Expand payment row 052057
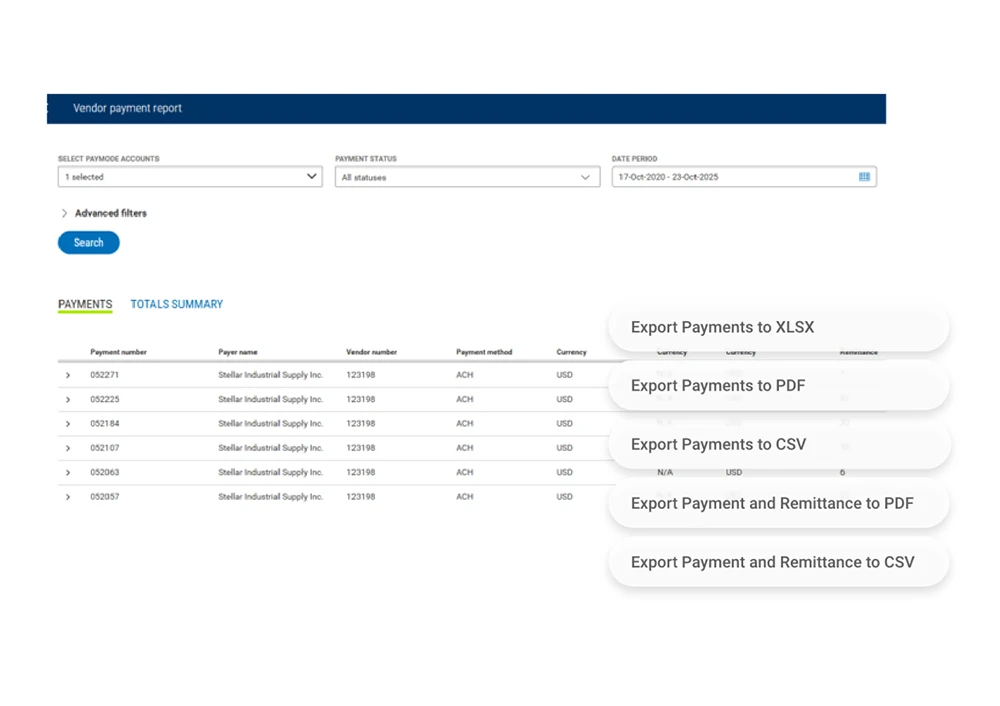1000x706 pixels. (x=68, y=497)
